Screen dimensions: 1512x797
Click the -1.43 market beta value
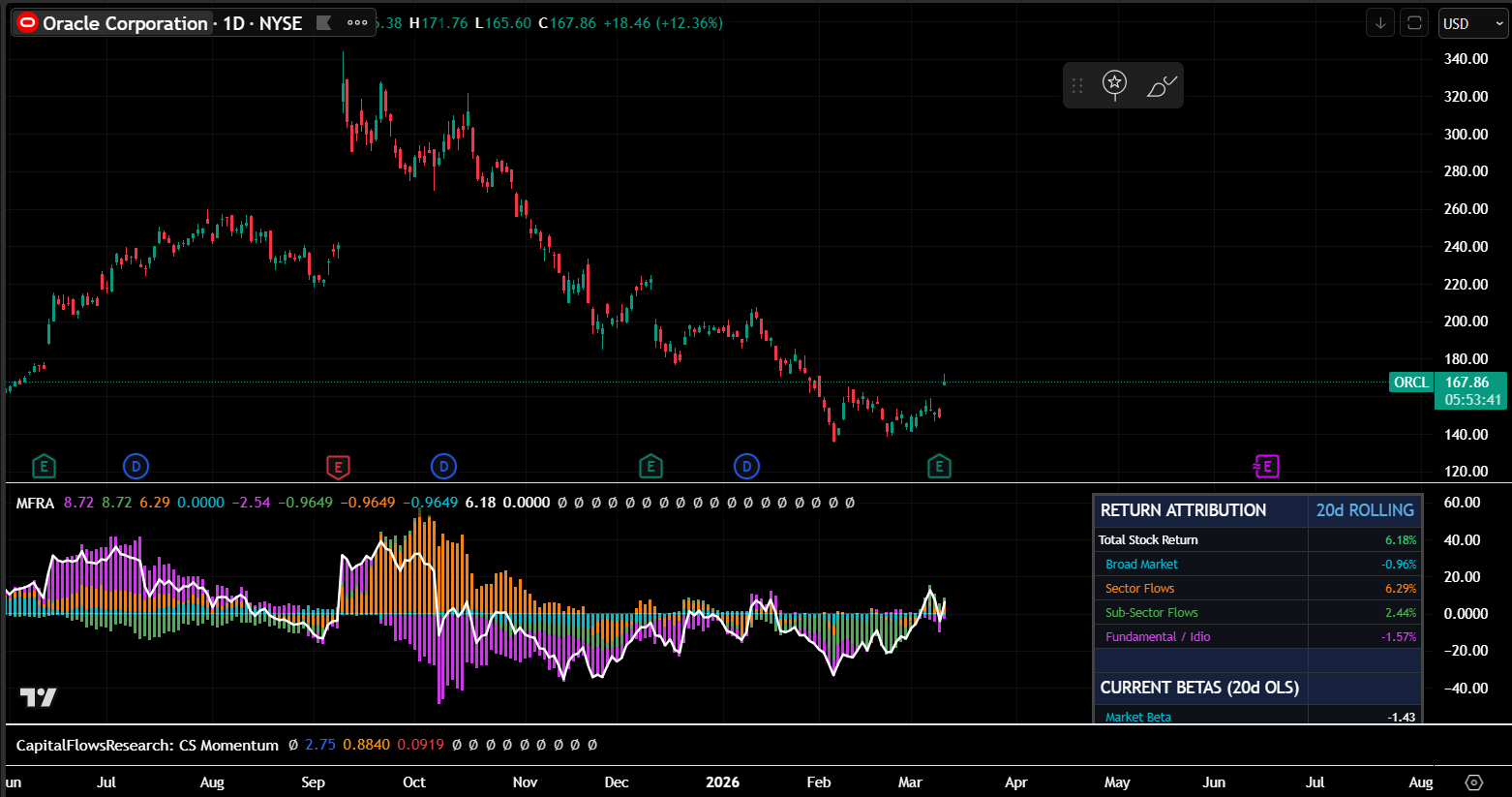point(1402,718)
